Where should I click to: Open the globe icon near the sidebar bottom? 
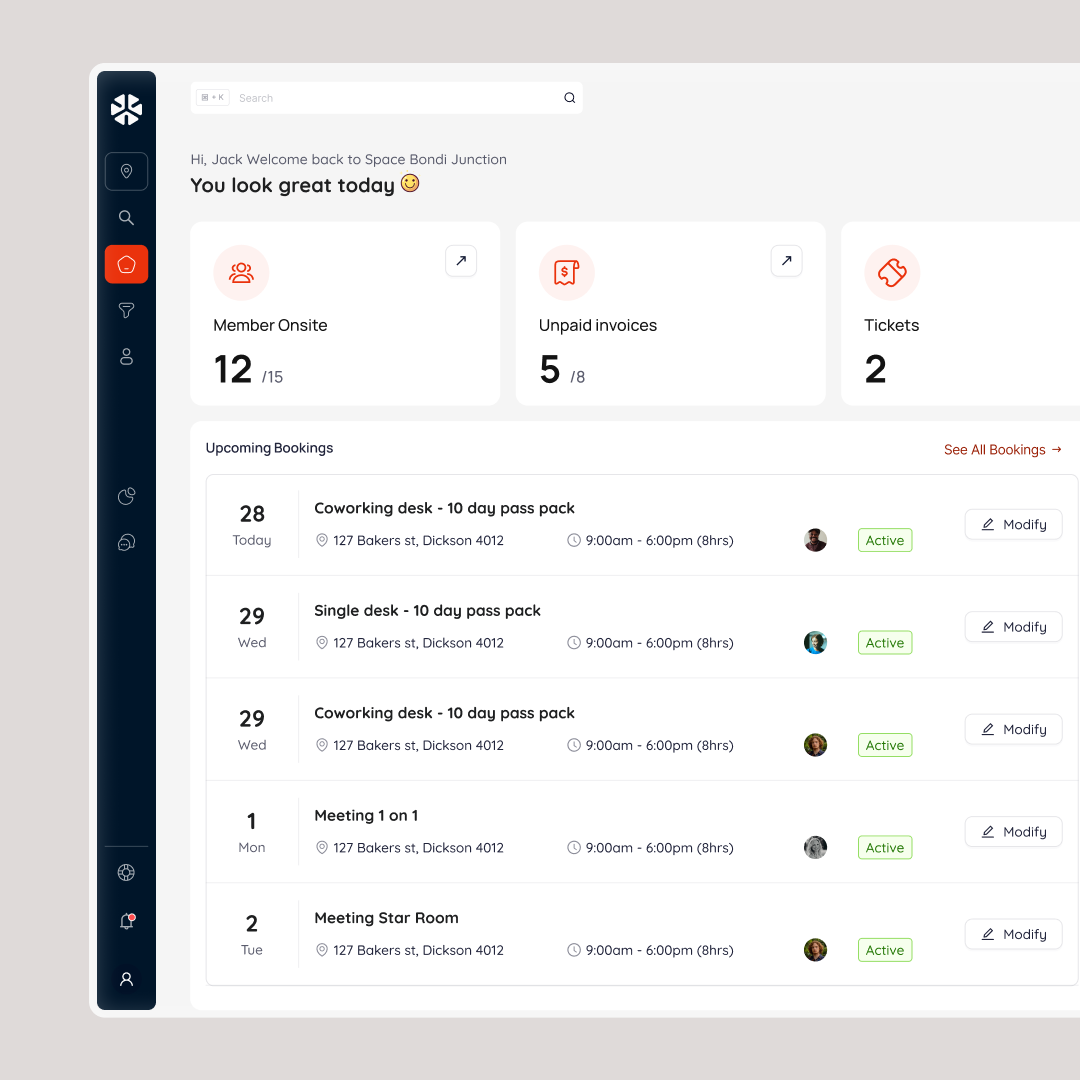[x=126, y=872]
